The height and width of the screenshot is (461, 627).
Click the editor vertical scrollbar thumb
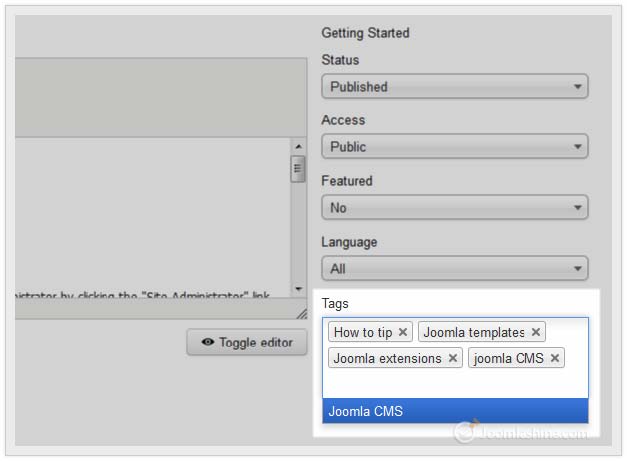point(298,168)
